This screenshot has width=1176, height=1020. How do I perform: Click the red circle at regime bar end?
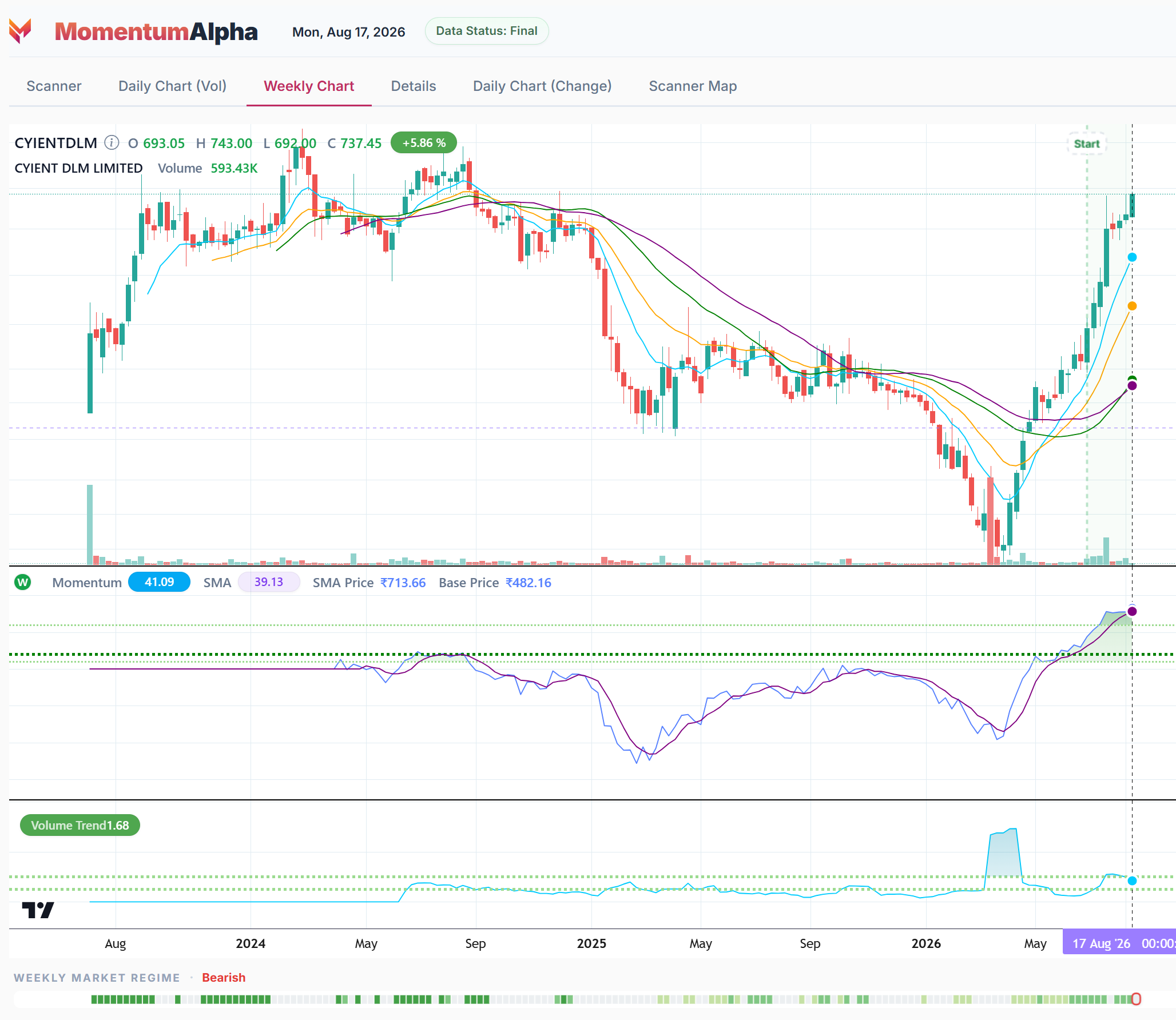[1136, 999]
